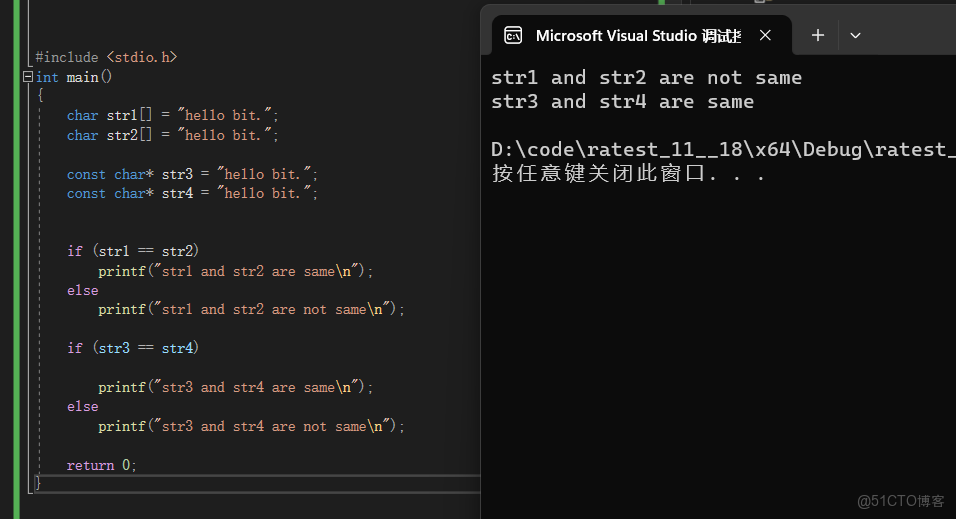Close the debug console tab
956x519 pixels.
coord(765,36)
